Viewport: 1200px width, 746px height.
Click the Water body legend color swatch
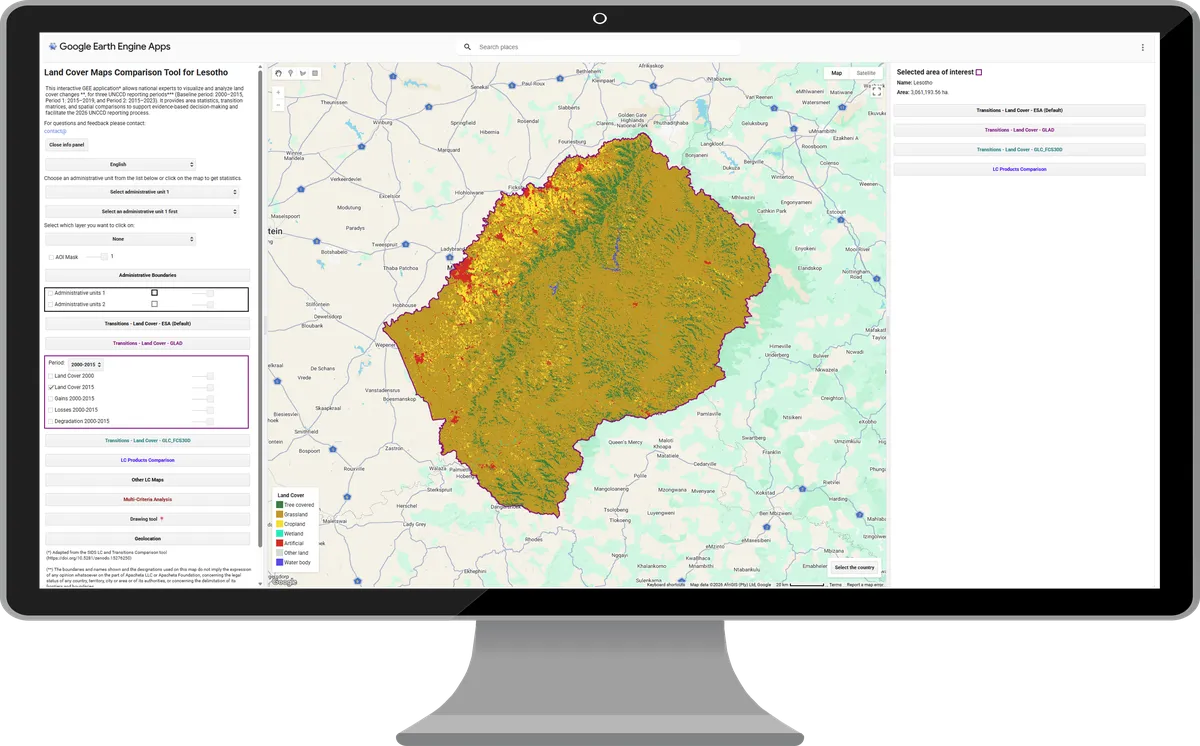pyautogui.click(x=280, y=562)
